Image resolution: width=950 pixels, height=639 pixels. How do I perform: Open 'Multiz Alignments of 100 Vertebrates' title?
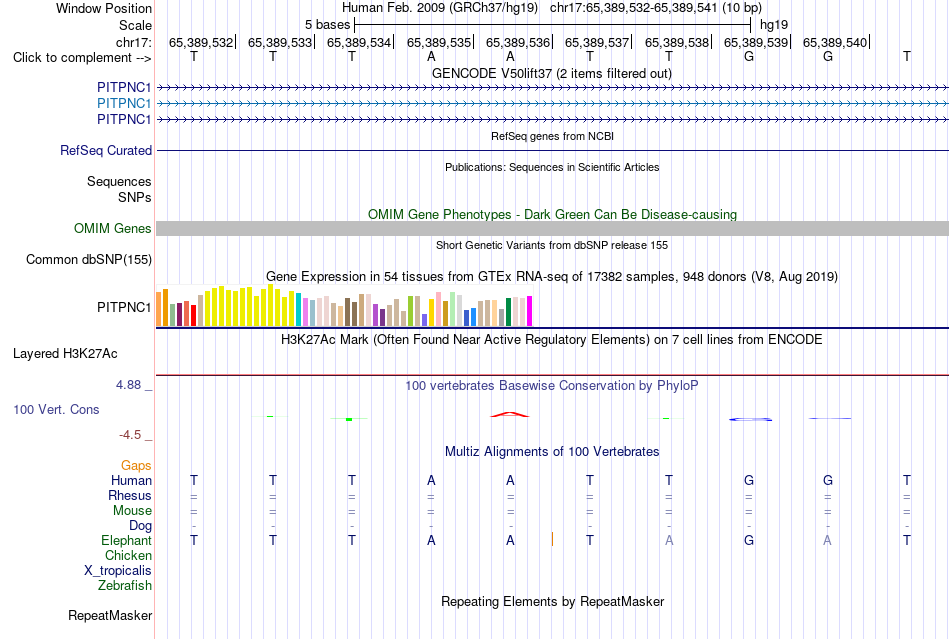click(552, 451)
